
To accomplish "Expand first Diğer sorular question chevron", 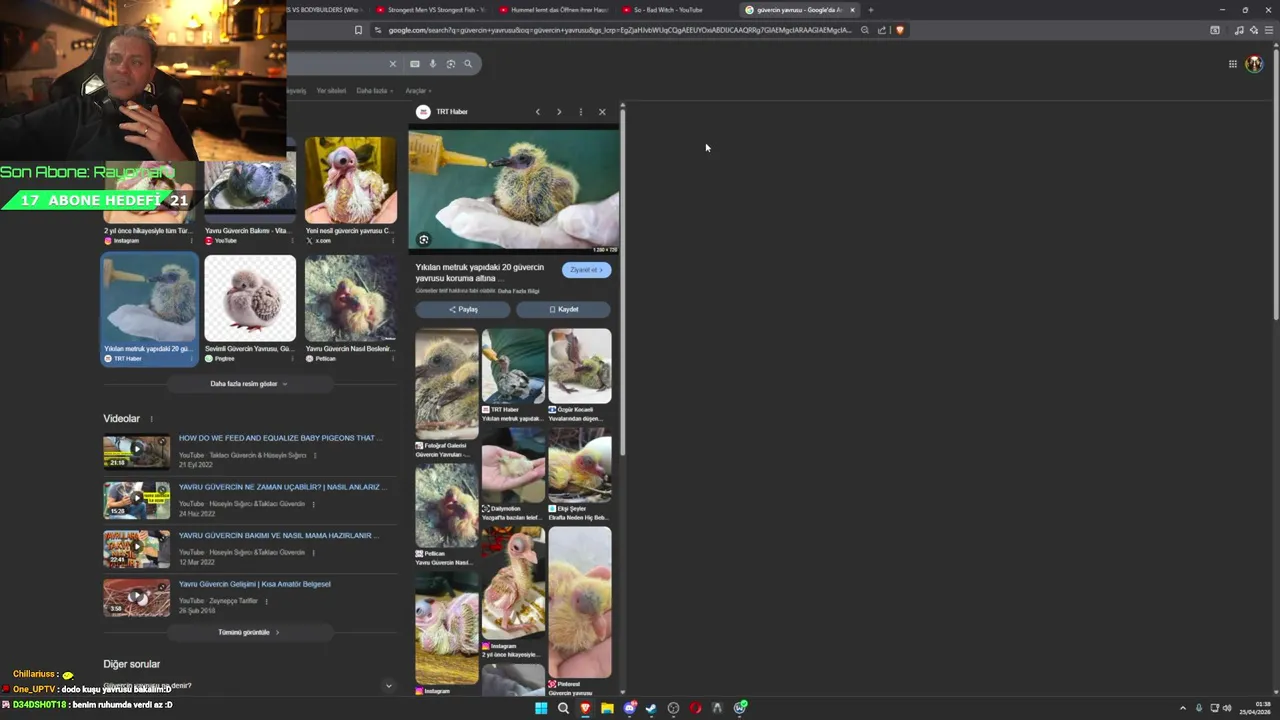I will 389,686.
